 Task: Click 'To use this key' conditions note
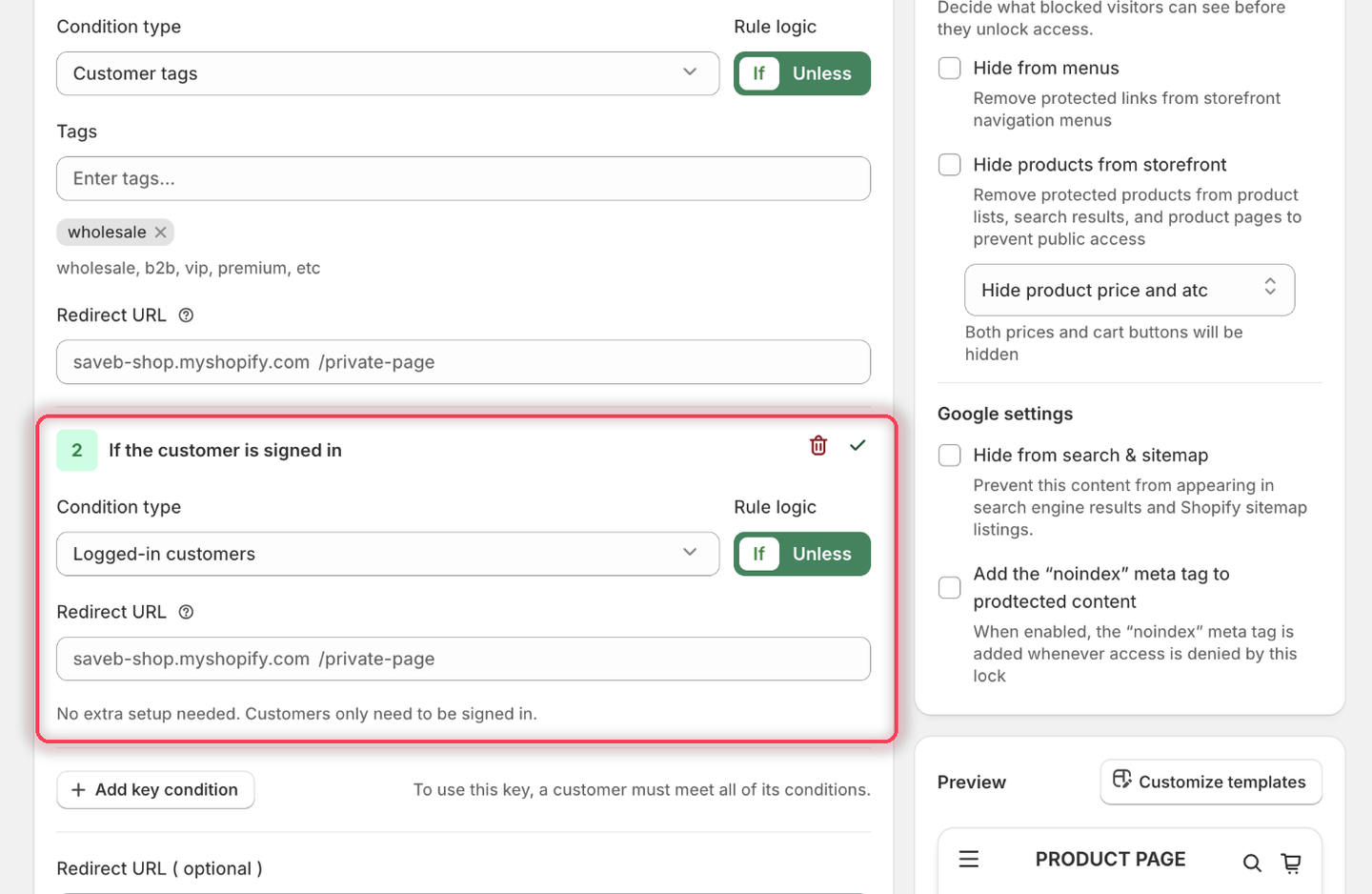pos(642,789)
